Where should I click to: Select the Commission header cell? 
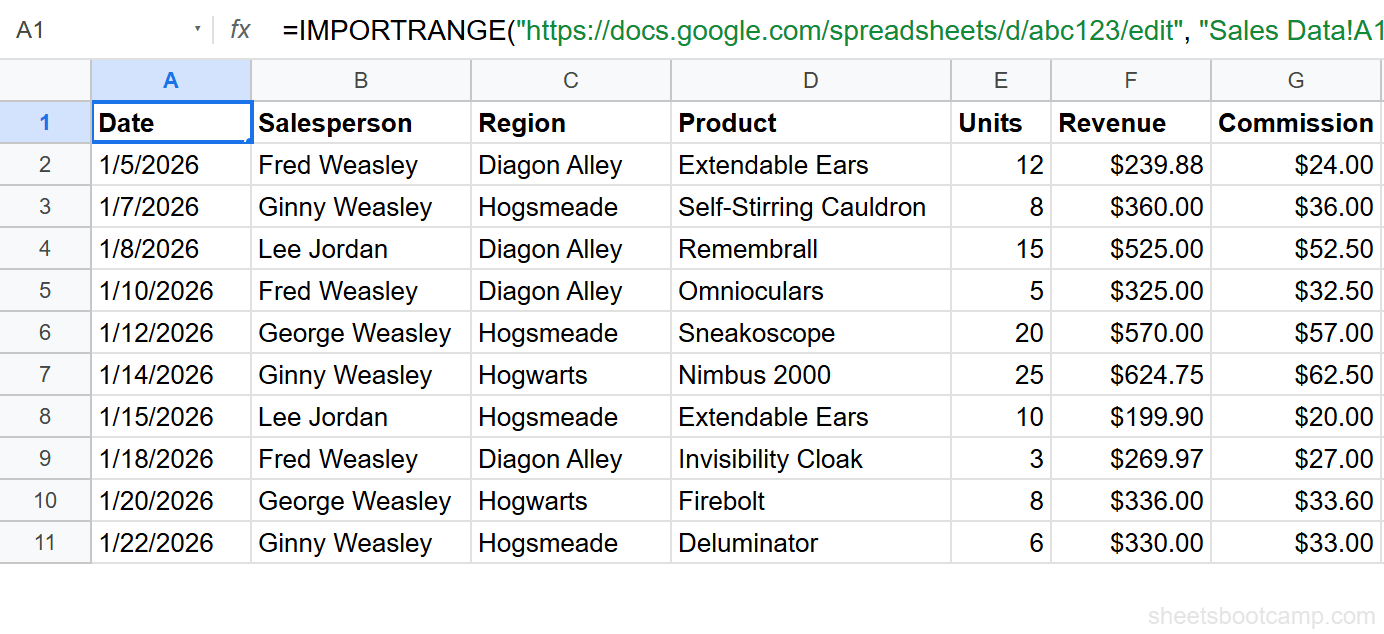[x=1295, y=122]
